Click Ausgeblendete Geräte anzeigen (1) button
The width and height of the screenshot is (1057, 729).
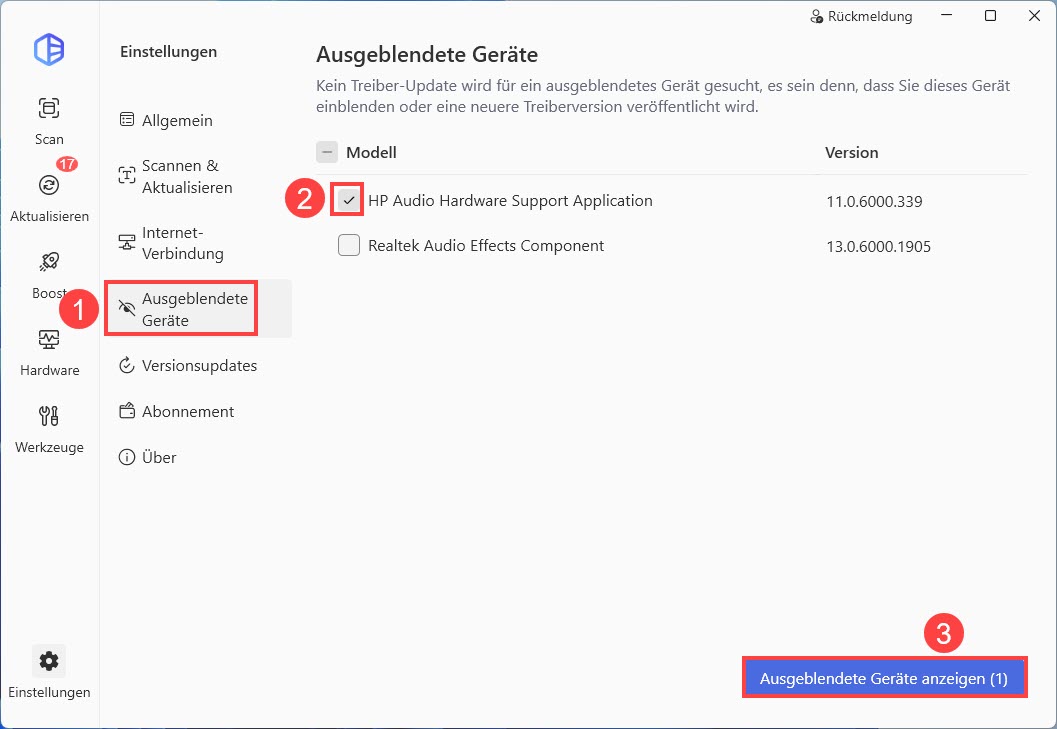(x=884, y=678)
